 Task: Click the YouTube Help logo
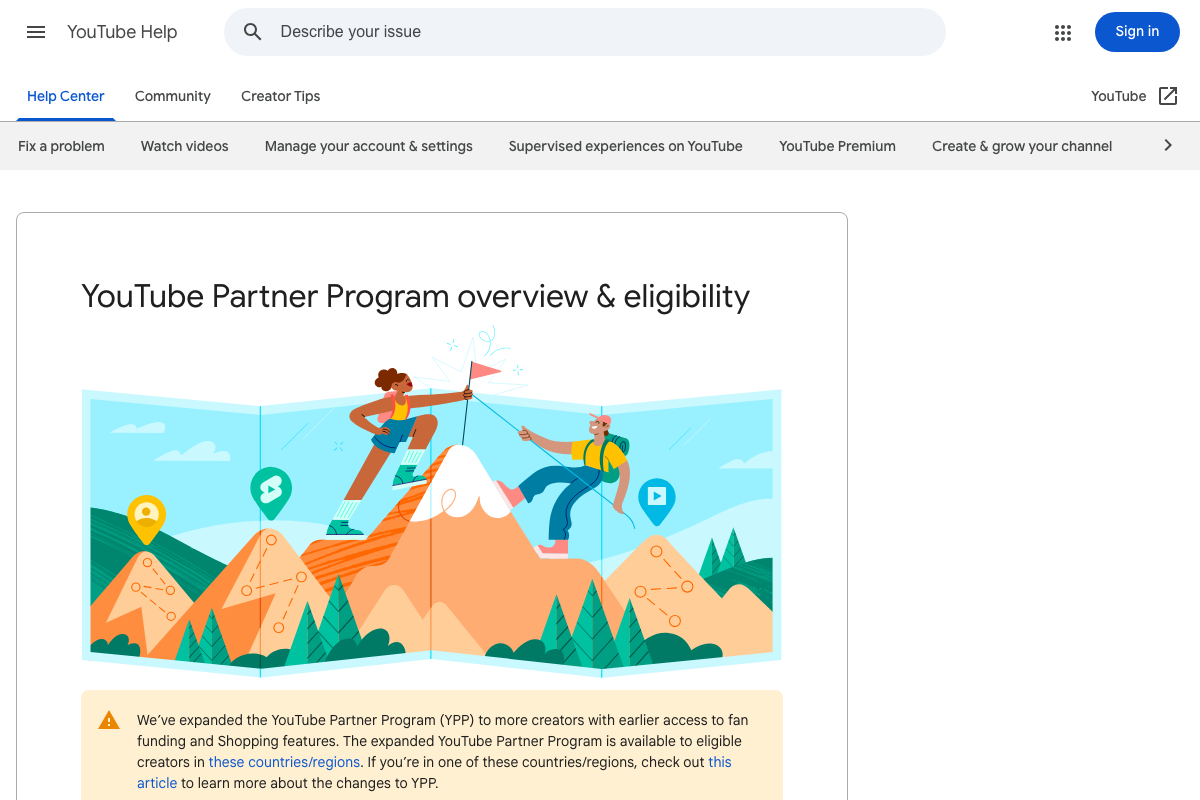122,31
